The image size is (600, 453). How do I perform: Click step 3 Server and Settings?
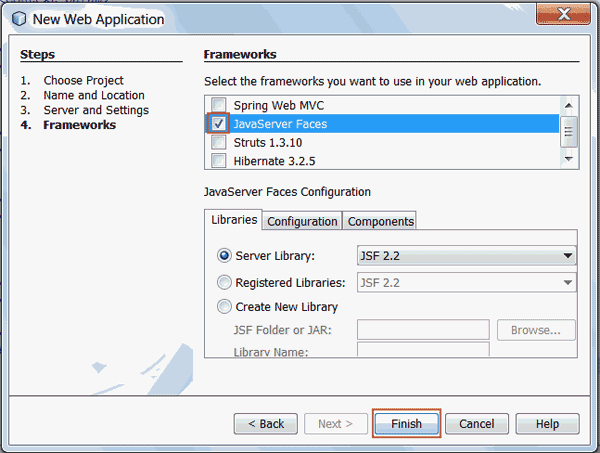[96, 110]
